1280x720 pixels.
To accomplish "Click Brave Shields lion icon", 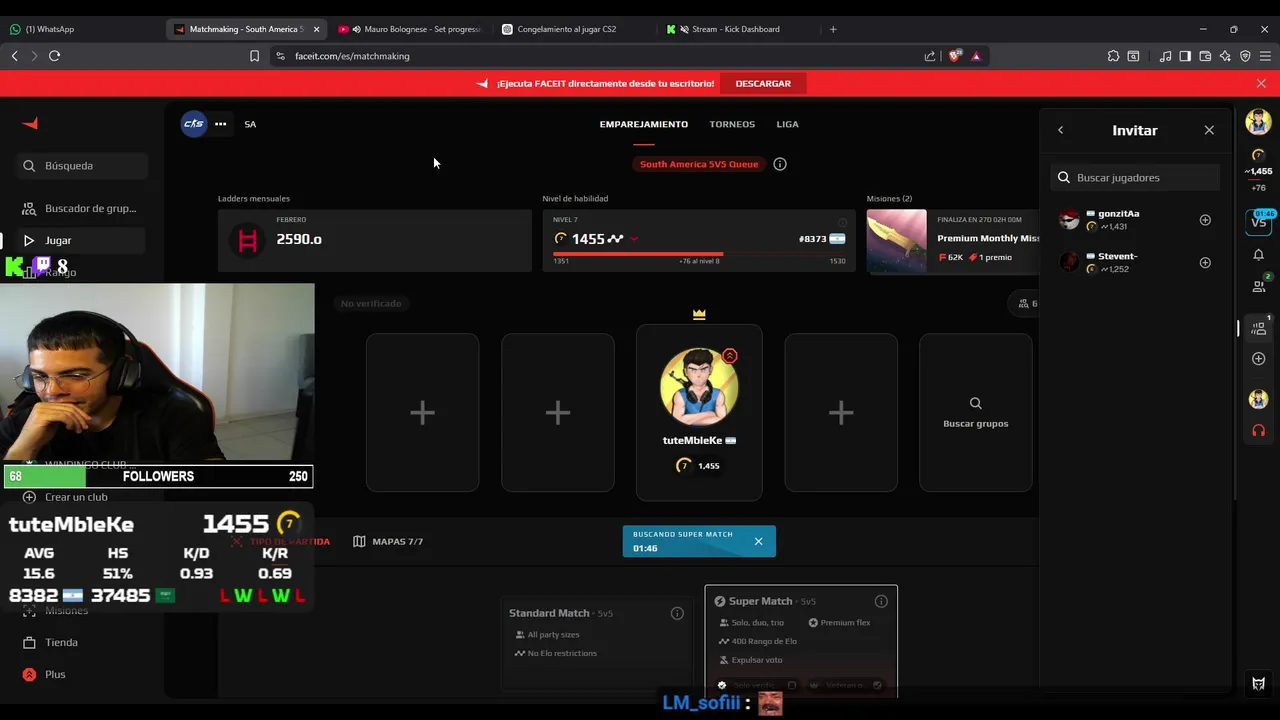I will coord(954,56).
